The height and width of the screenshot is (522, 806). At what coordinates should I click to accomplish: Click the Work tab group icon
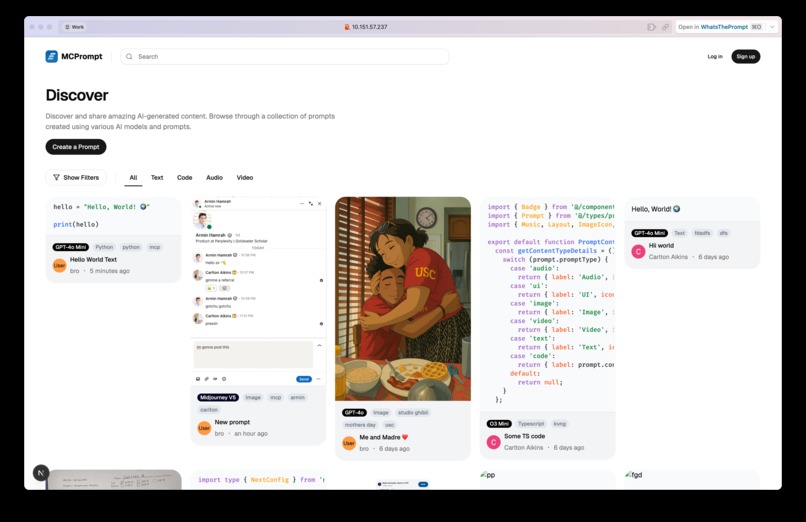tap(67, 27)
